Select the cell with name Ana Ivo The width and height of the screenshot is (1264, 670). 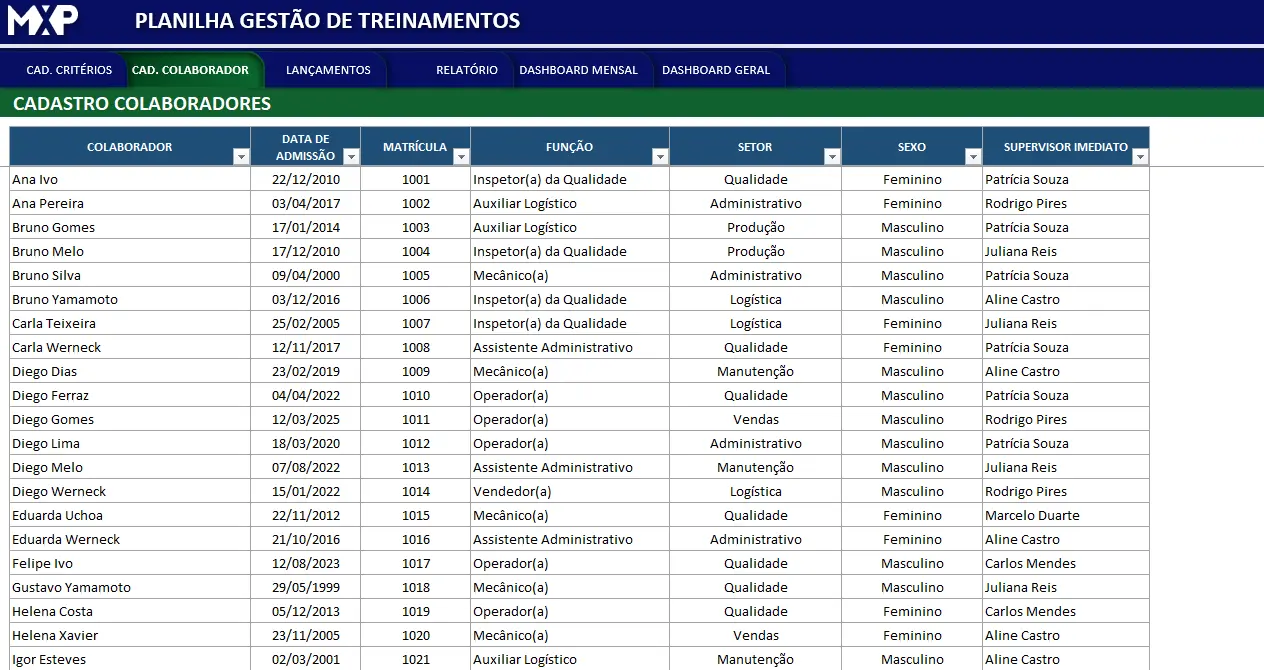coord(130,180)
